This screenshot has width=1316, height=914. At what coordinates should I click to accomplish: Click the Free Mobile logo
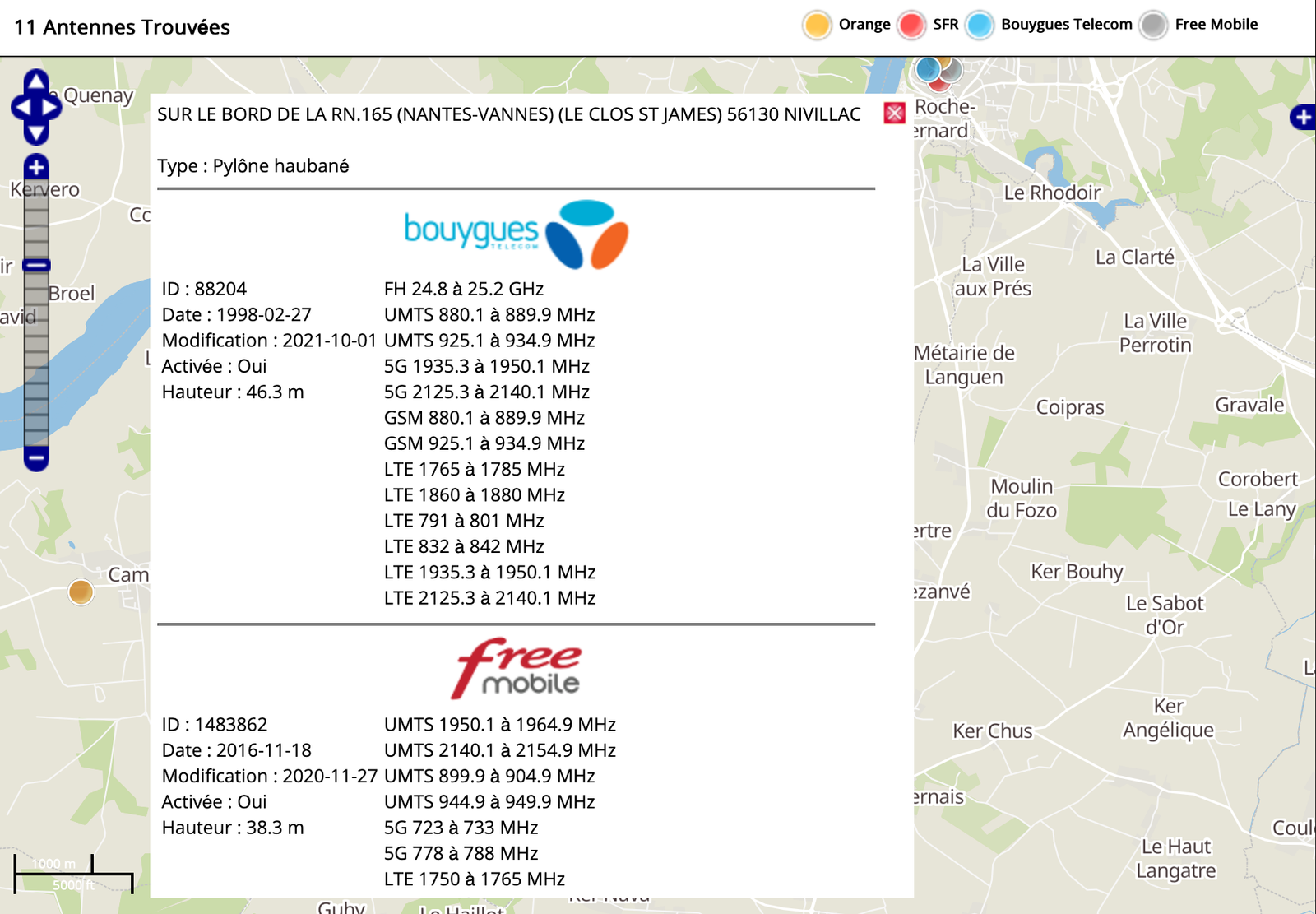[517, 668]
